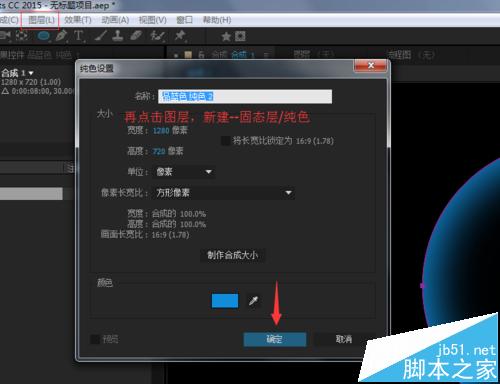500x384 pixels.
Task: Open the 动画(A) menu
Action: coord(115,20)
